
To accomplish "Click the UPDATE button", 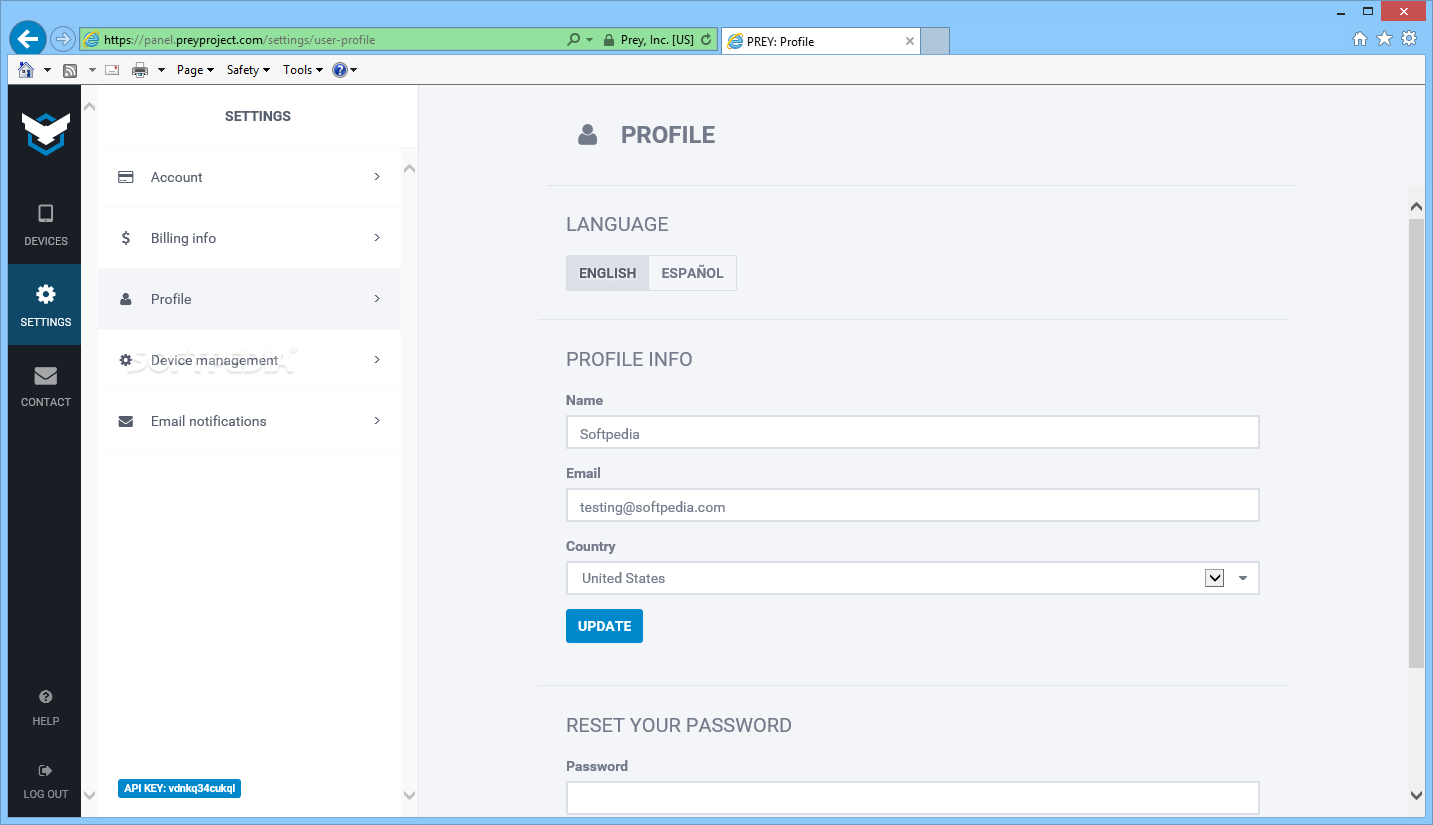I will click(604, 626).
